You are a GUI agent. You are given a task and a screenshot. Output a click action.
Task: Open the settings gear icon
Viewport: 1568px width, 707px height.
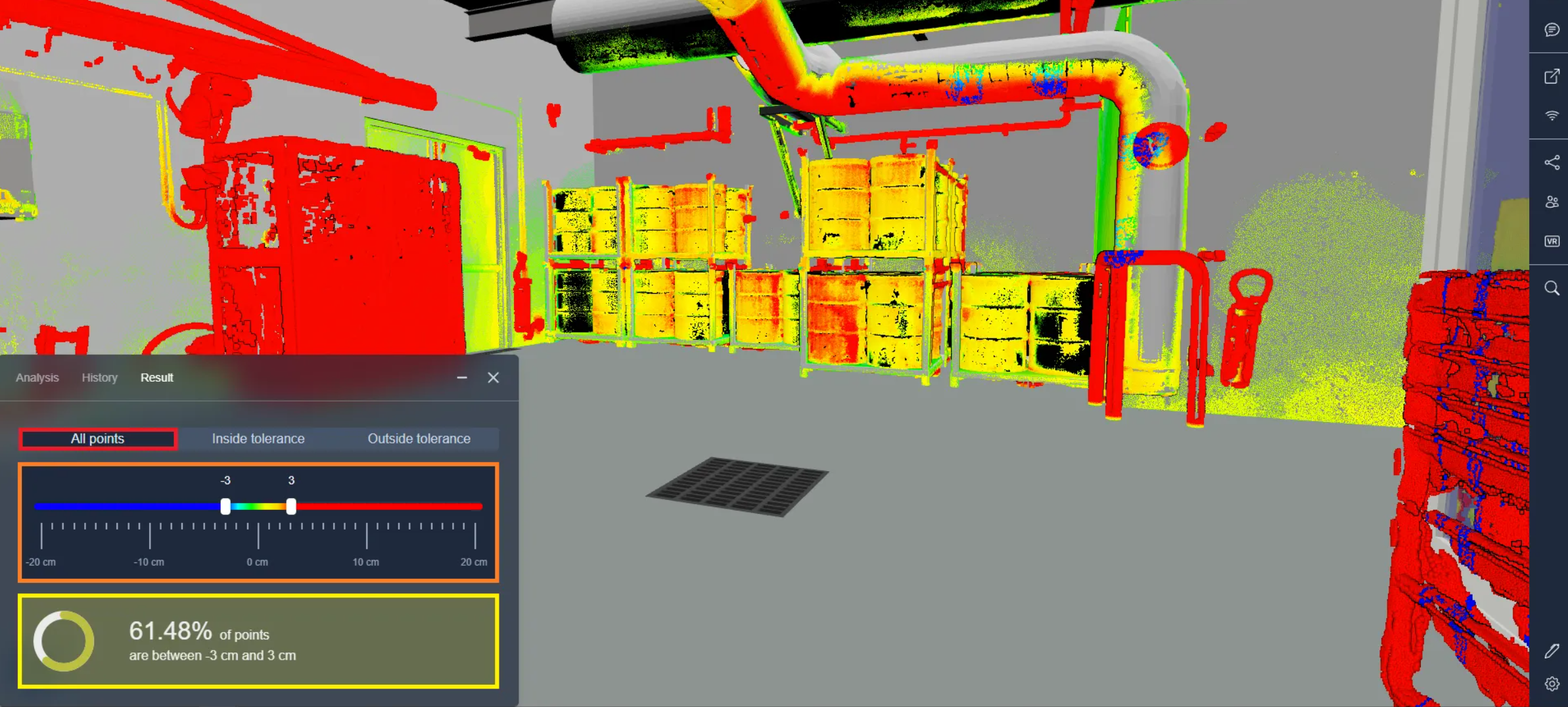(x=1552, y=684)
